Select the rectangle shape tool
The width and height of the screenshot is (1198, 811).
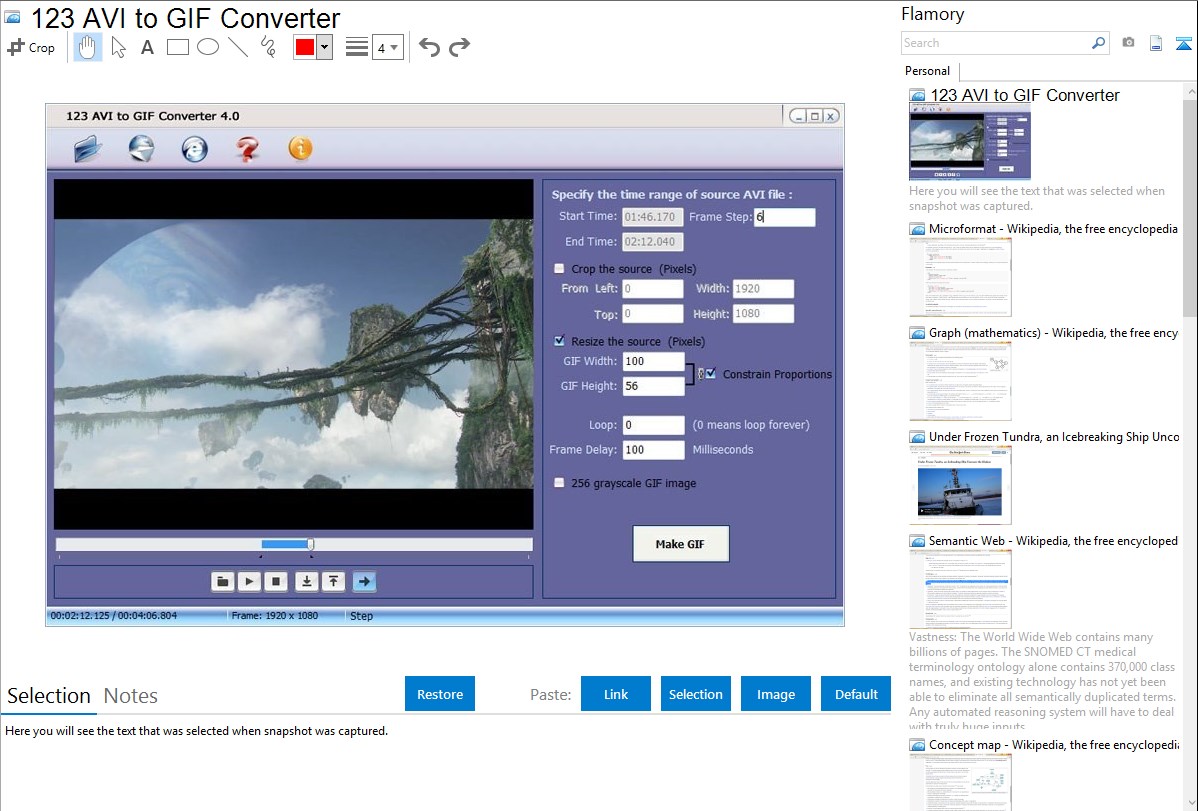click(x=178, y=47)
